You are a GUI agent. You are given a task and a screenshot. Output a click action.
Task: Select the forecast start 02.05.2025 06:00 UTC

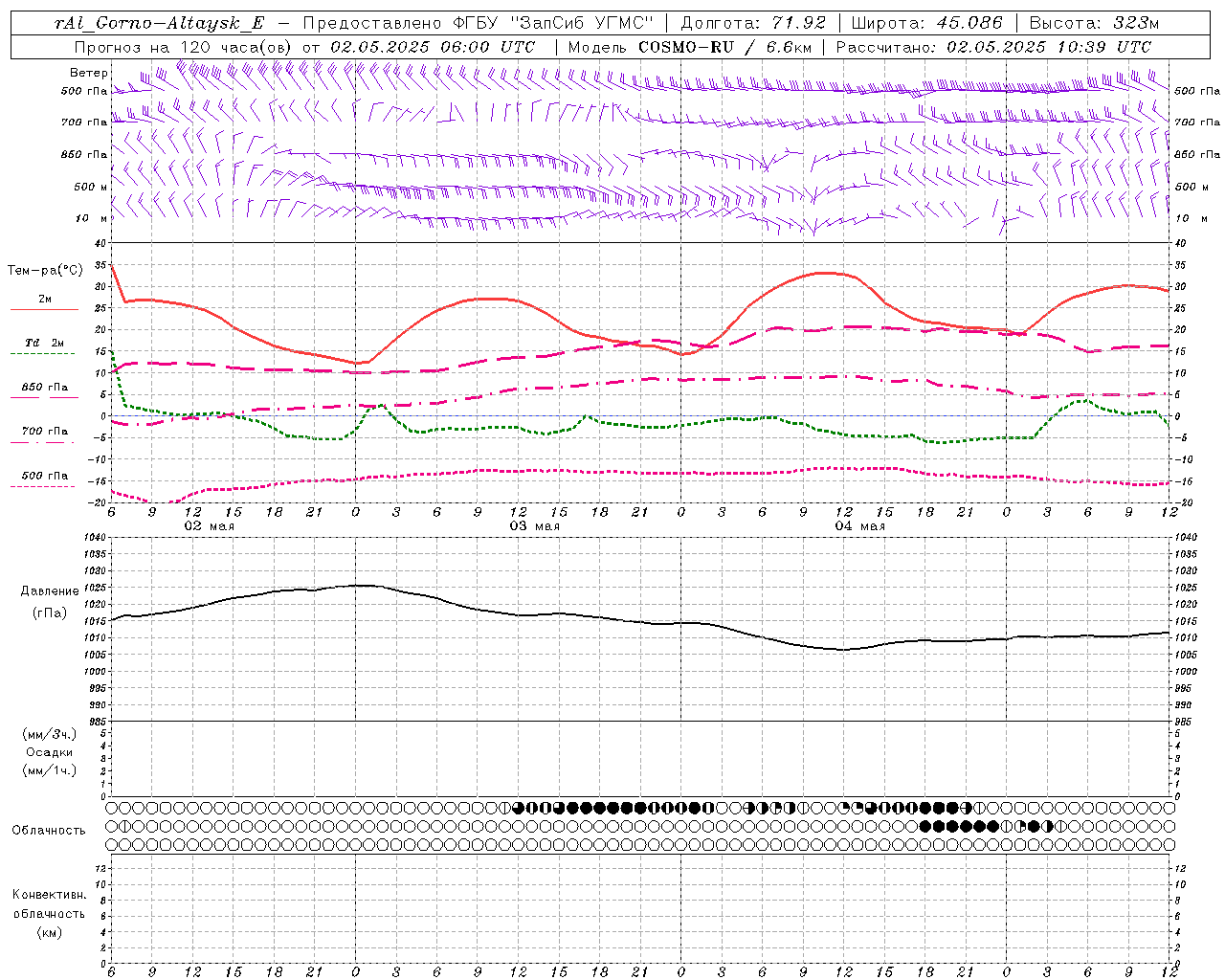coord(433,47)
